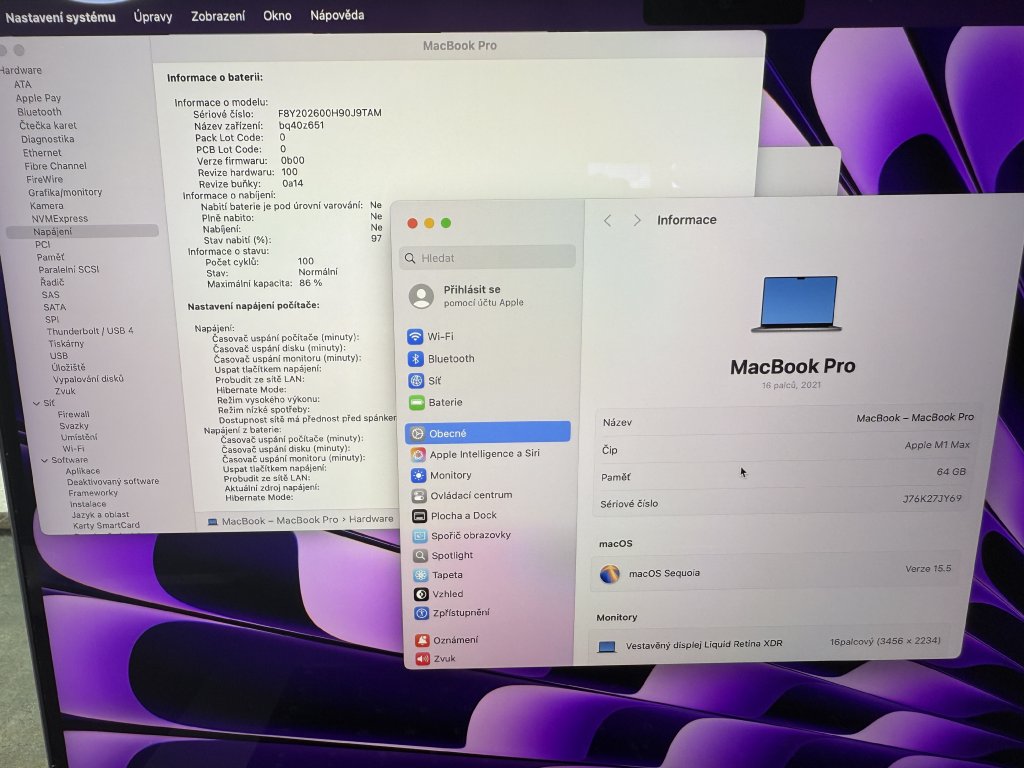This screenshot has height=768, width=1024.
Task: Open the Nápověda menu
Action: tap(337, 15)
